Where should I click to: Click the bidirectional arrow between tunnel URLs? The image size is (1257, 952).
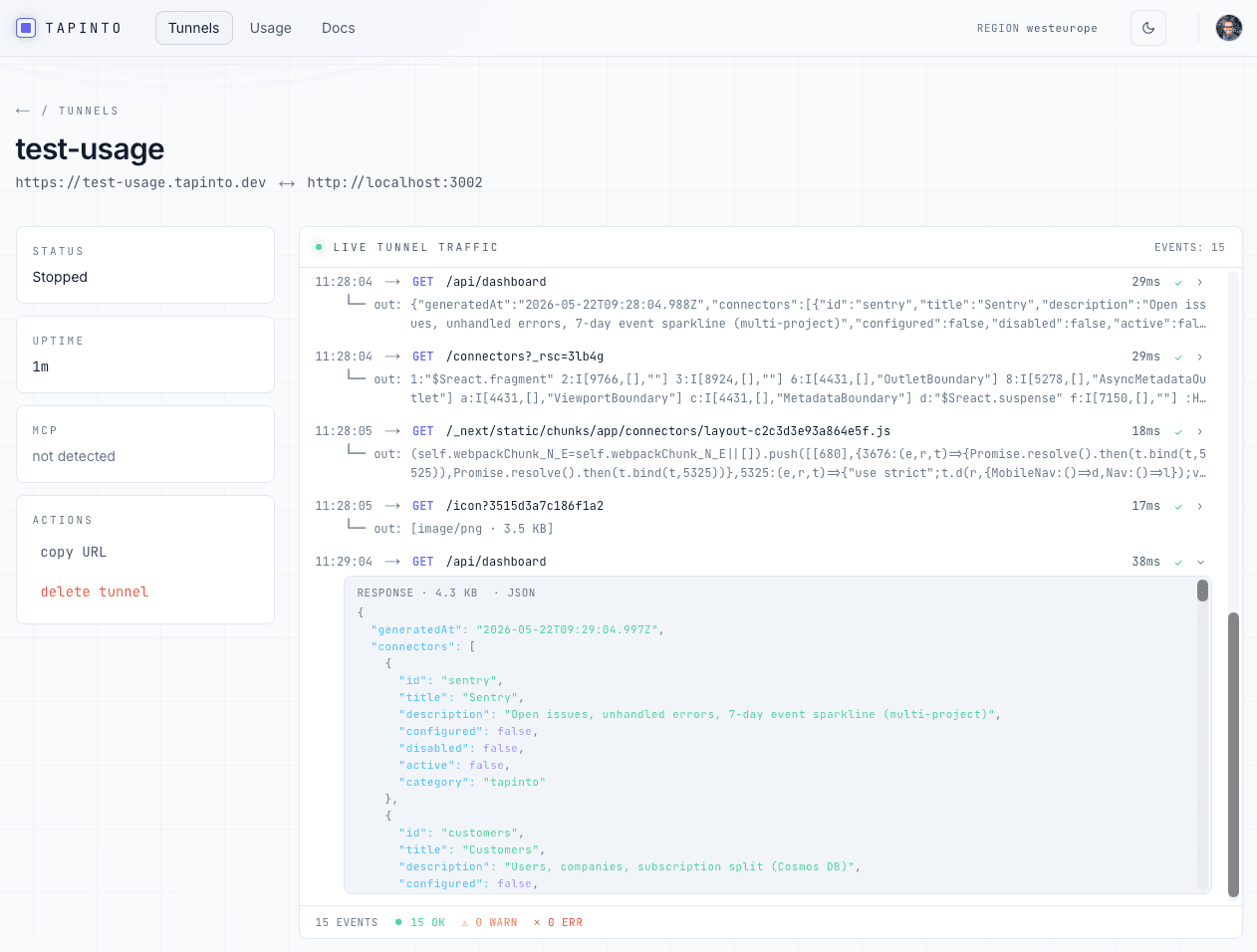[287, 183]
